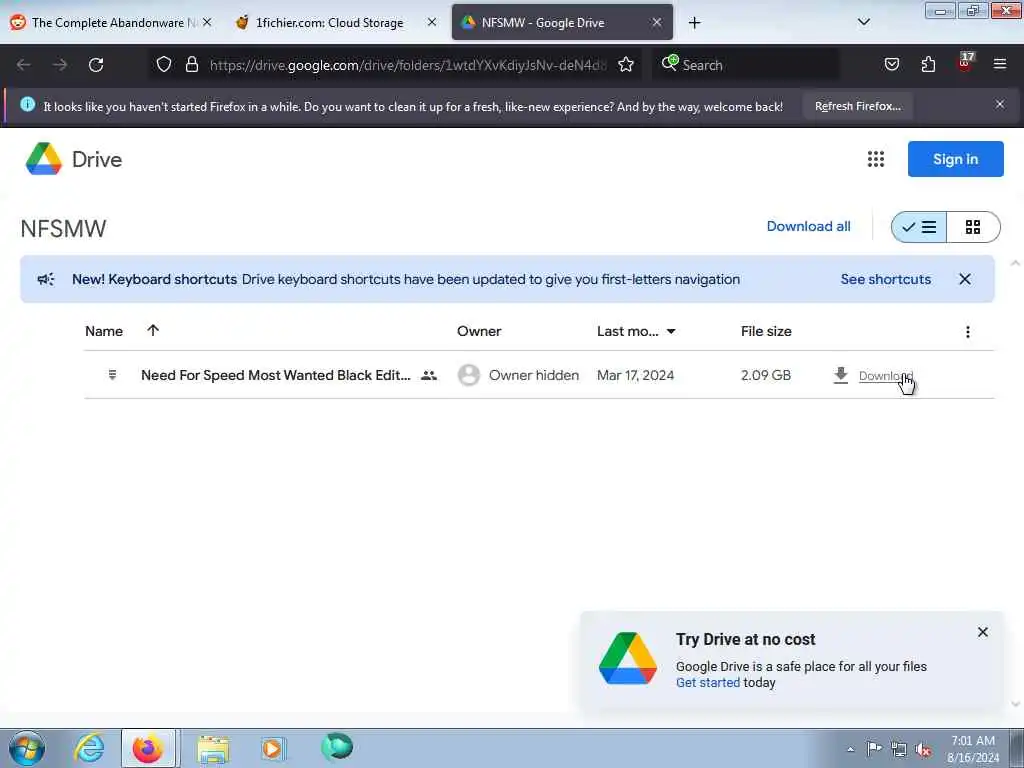Screen dimensions: 1024x768
Task: Click the muted volume tray icon
Action: [923, 750]
